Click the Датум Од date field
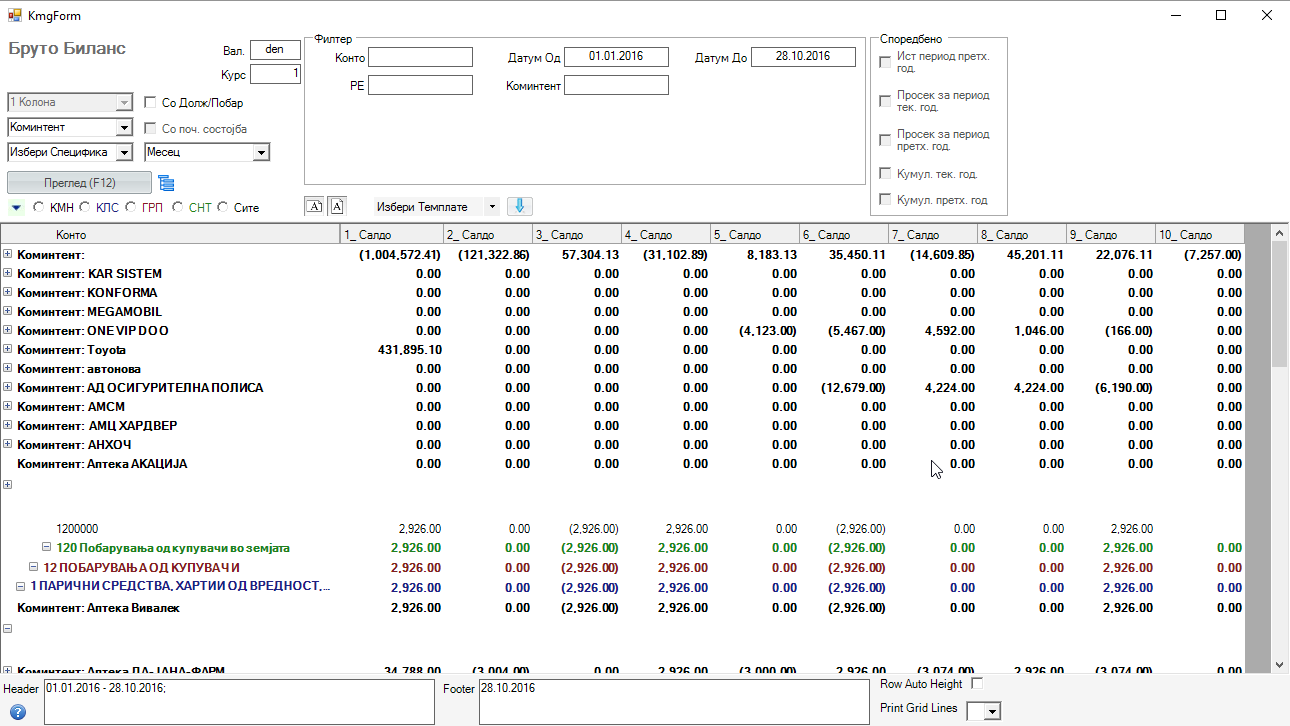 (616, 57)
